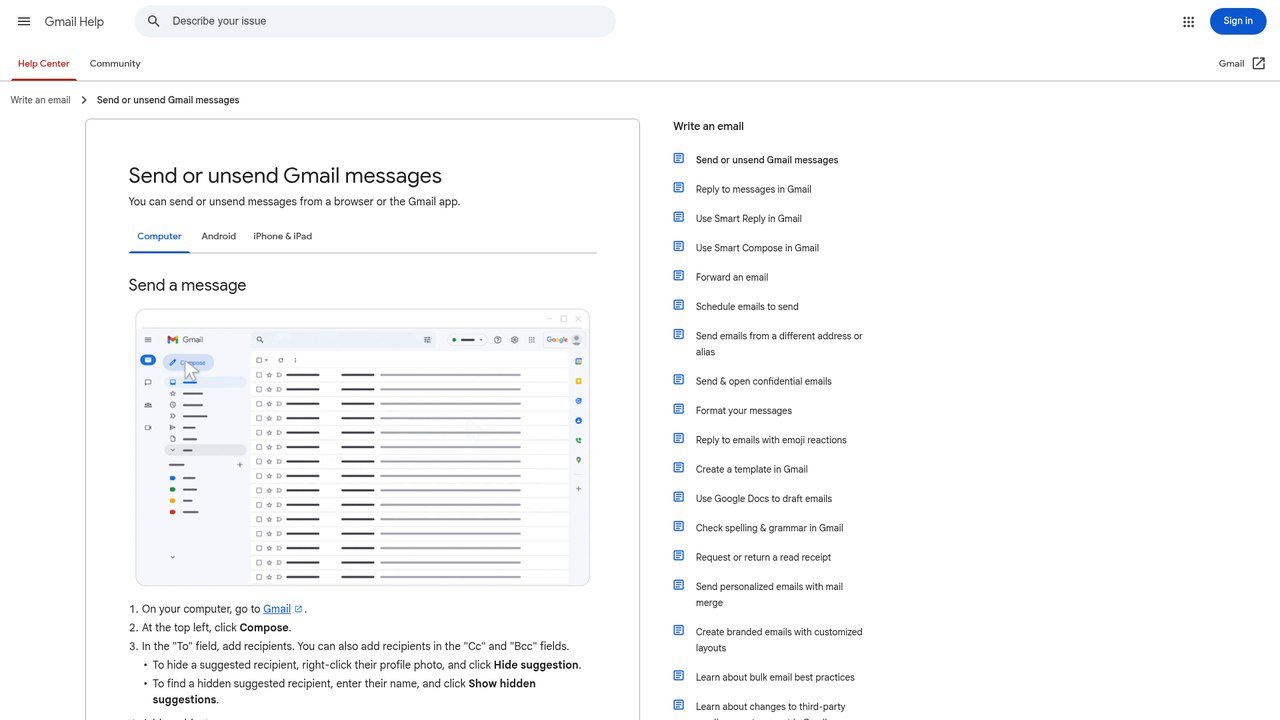Click article icon beside Reply with emoji reactions

[679, 439]
